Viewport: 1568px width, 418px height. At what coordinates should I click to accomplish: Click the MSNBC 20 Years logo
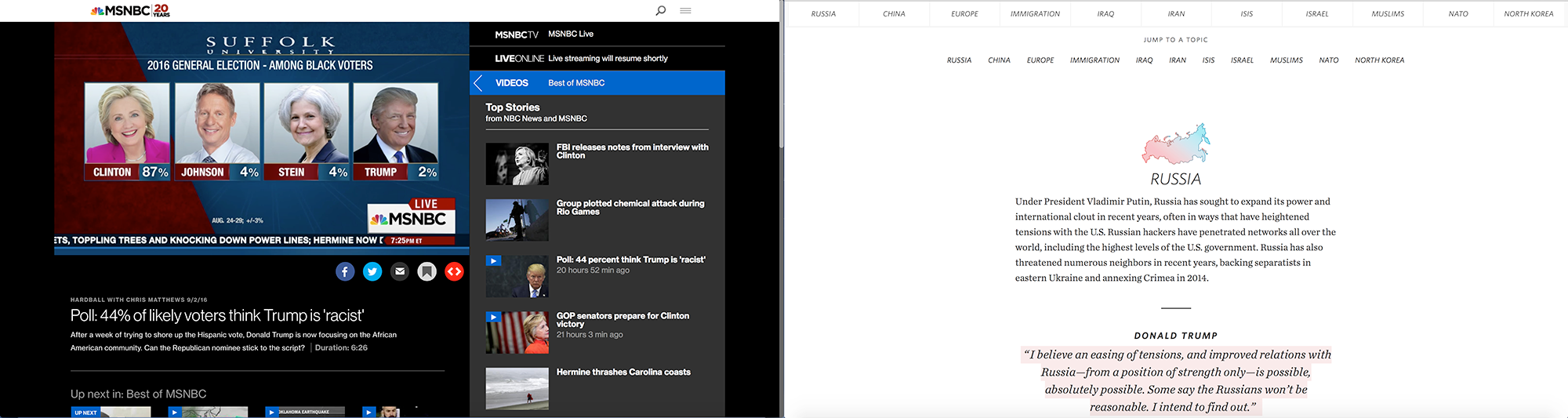[130, 10]
